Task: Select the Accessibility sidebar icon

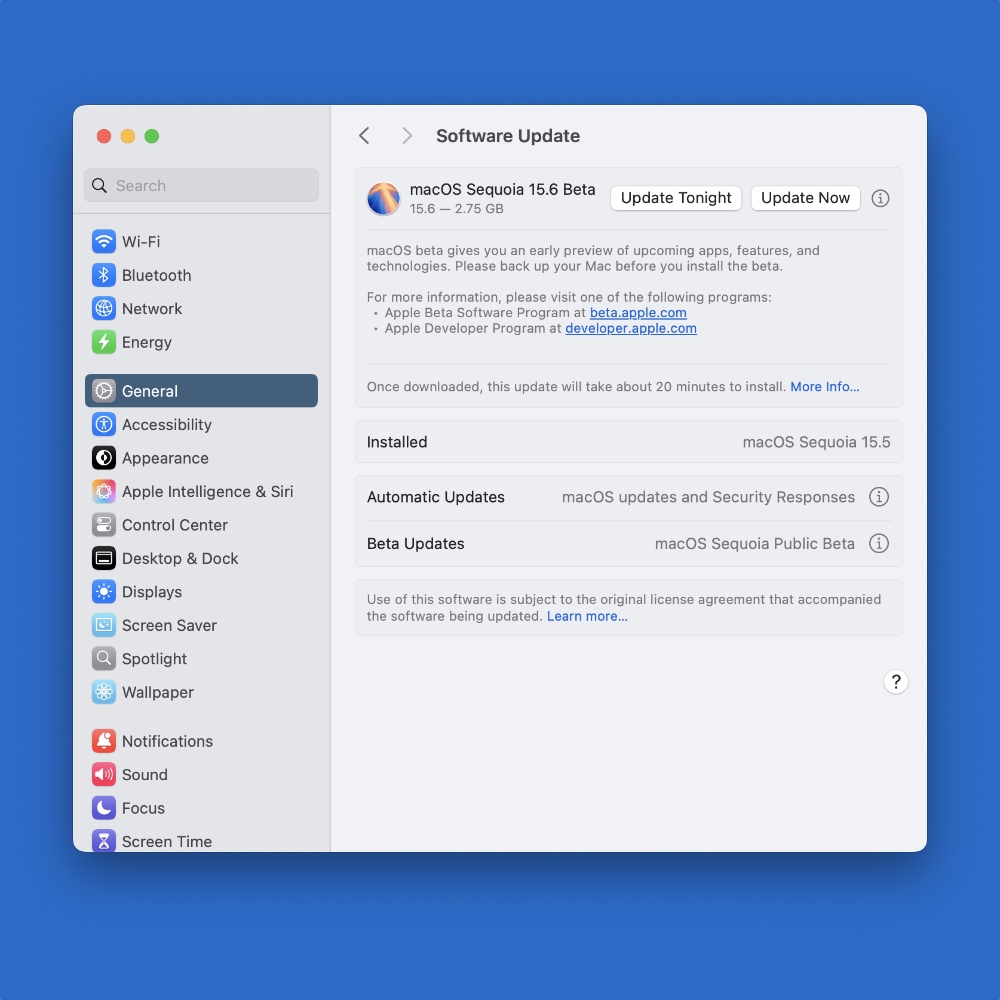Action: [x=104, y=425]
